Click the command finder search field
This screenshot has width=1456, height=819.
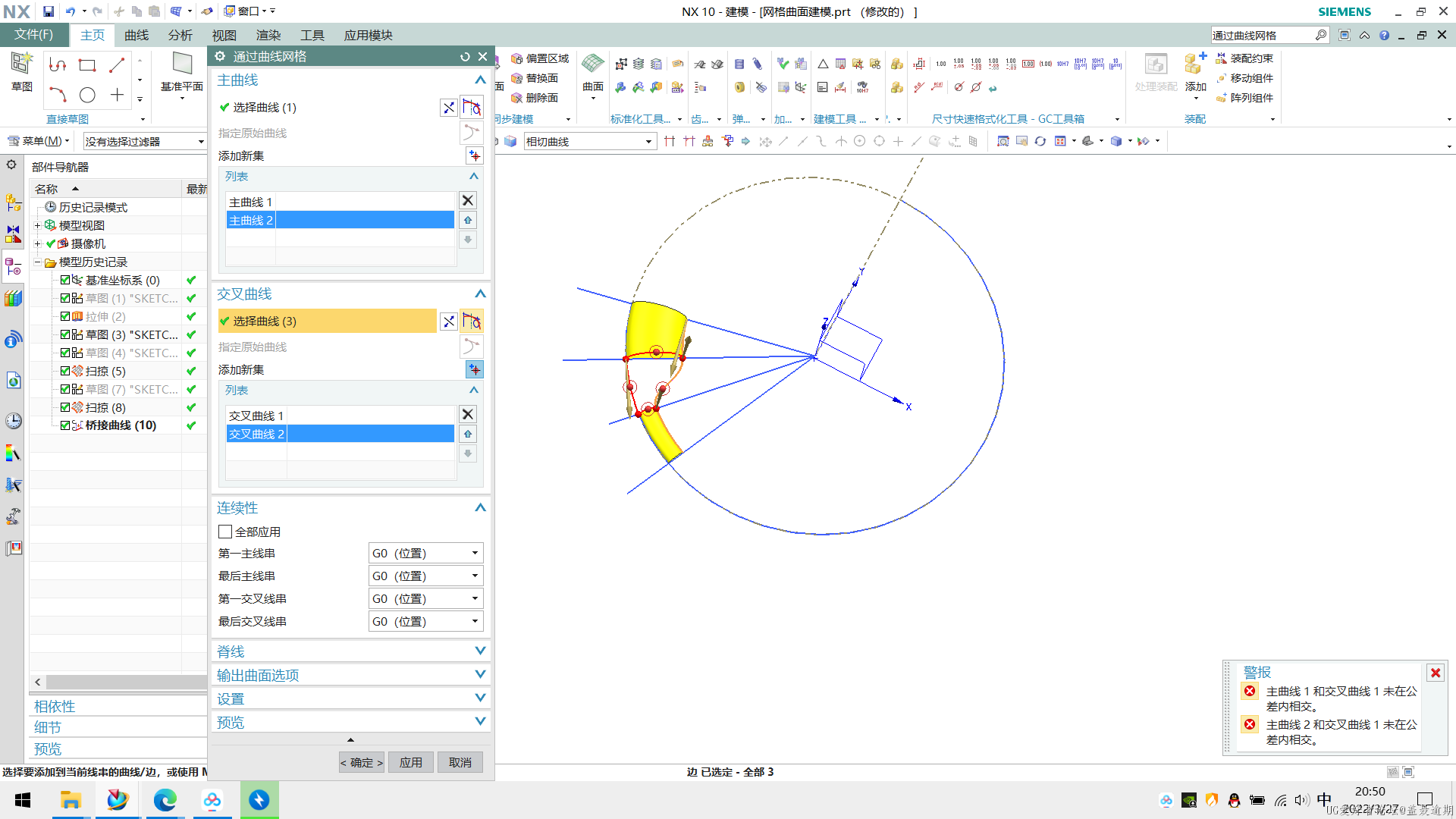click(x=1262, y=35)
